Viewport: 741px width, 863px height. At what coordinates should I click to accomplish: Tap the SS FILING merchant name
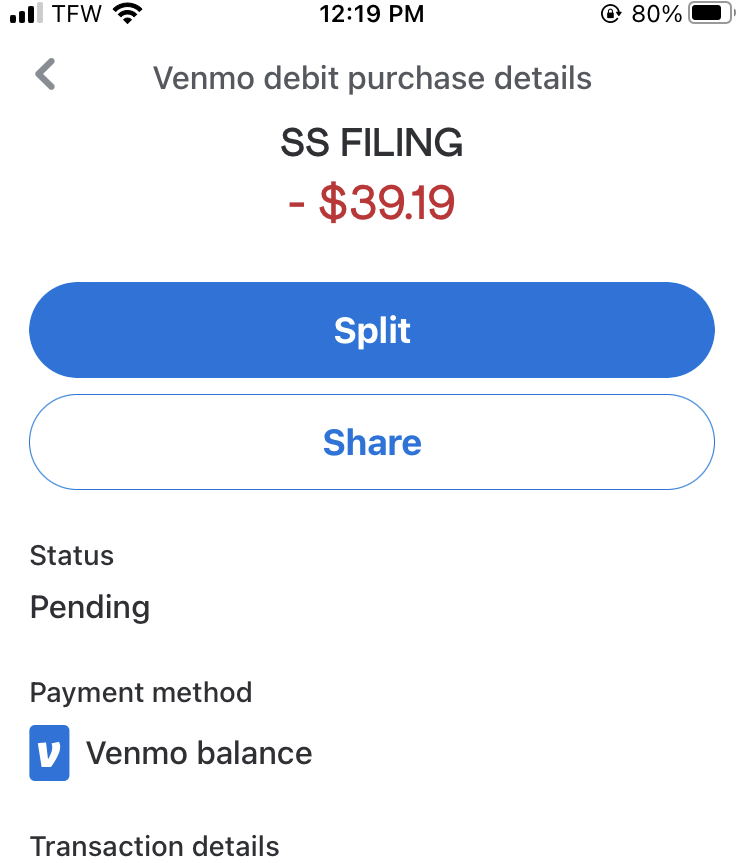[x=372, y=143]
